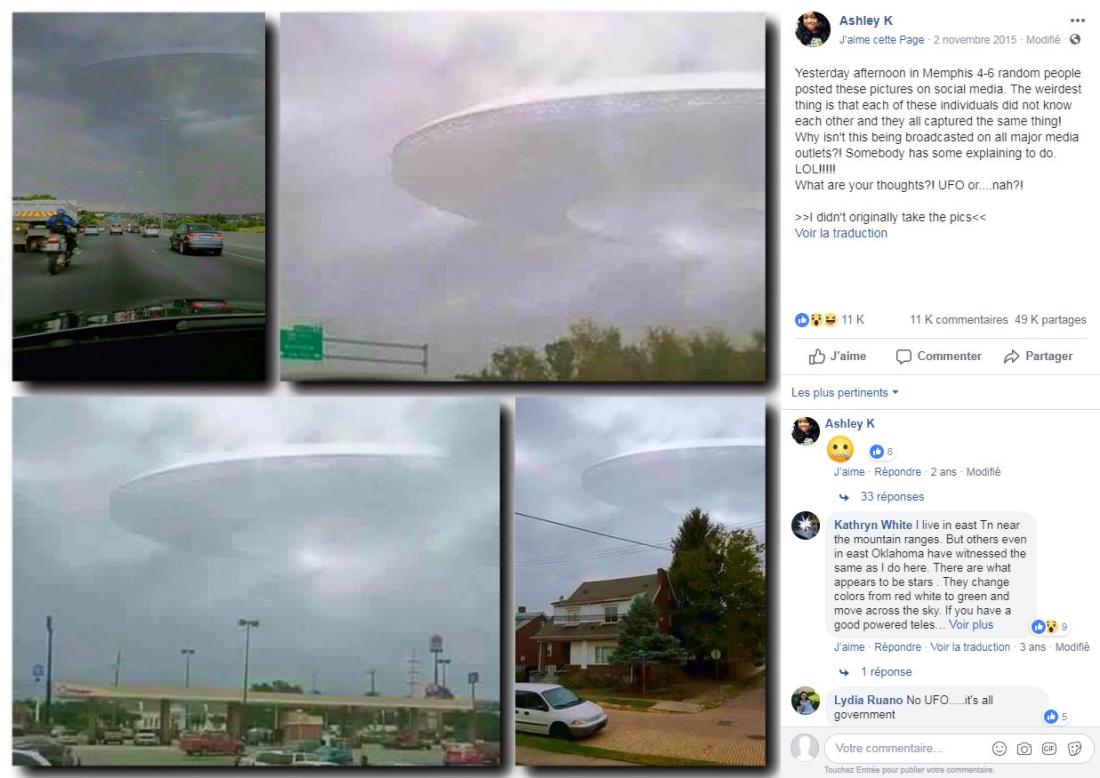Image resolution: width=1100 pixels, height=778 pixels.
Task: Click the Partager button
Action: click(1038, 356)
